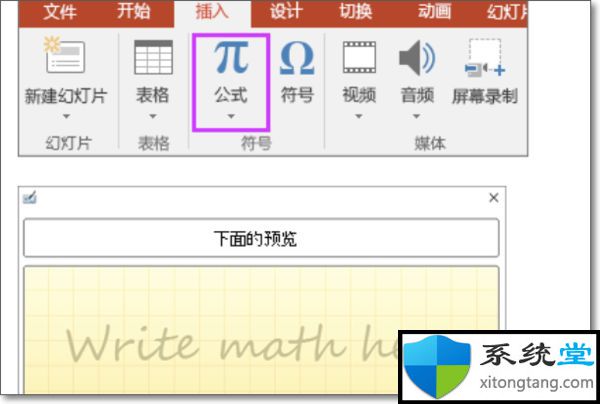Screen dimensions: 600x404
Task: Switch to the 设计 tab
Action: click(x=285, y=11)
